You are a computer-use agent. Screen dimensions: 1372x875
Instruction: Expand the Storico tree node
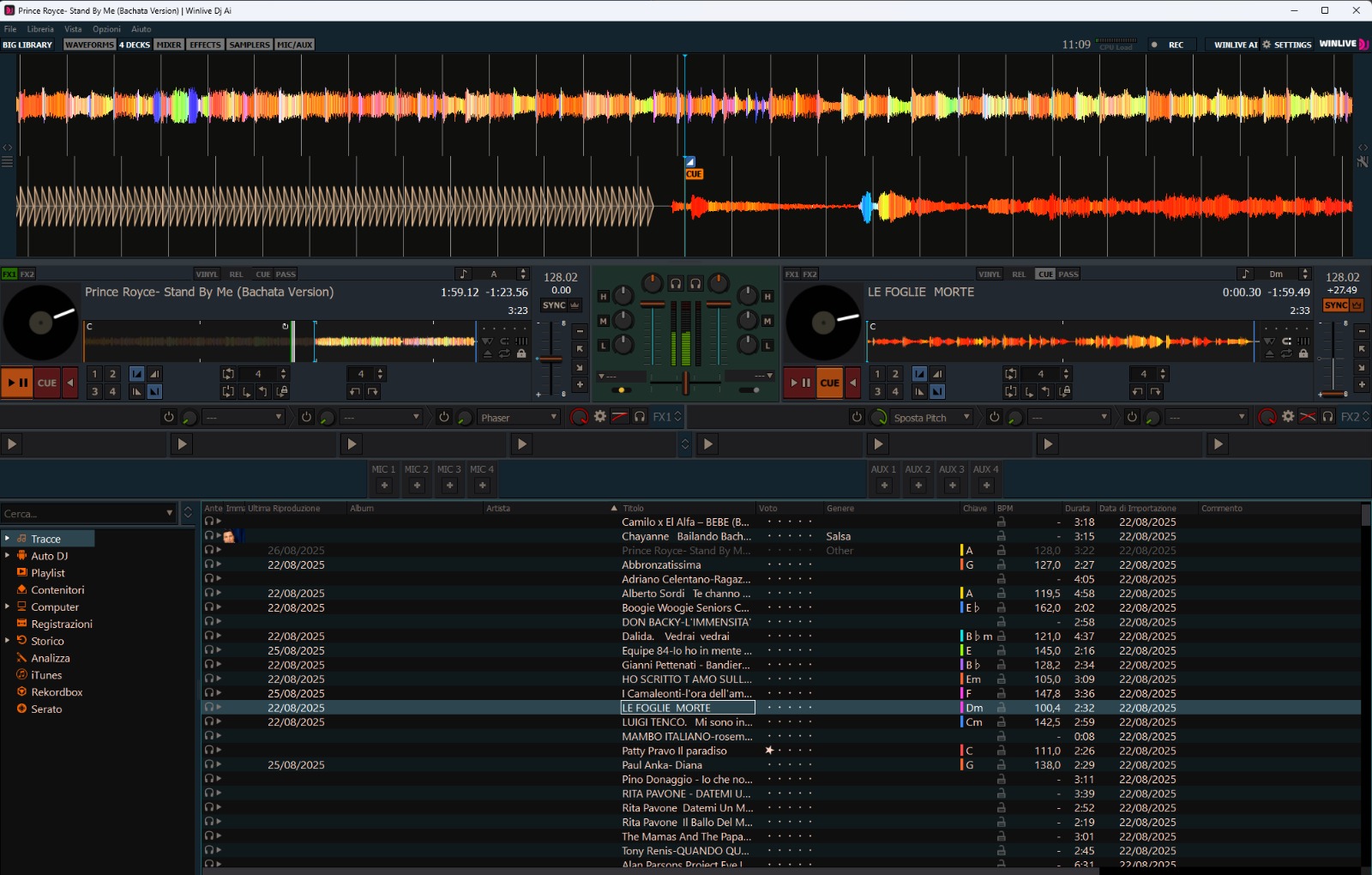[7, 641]
